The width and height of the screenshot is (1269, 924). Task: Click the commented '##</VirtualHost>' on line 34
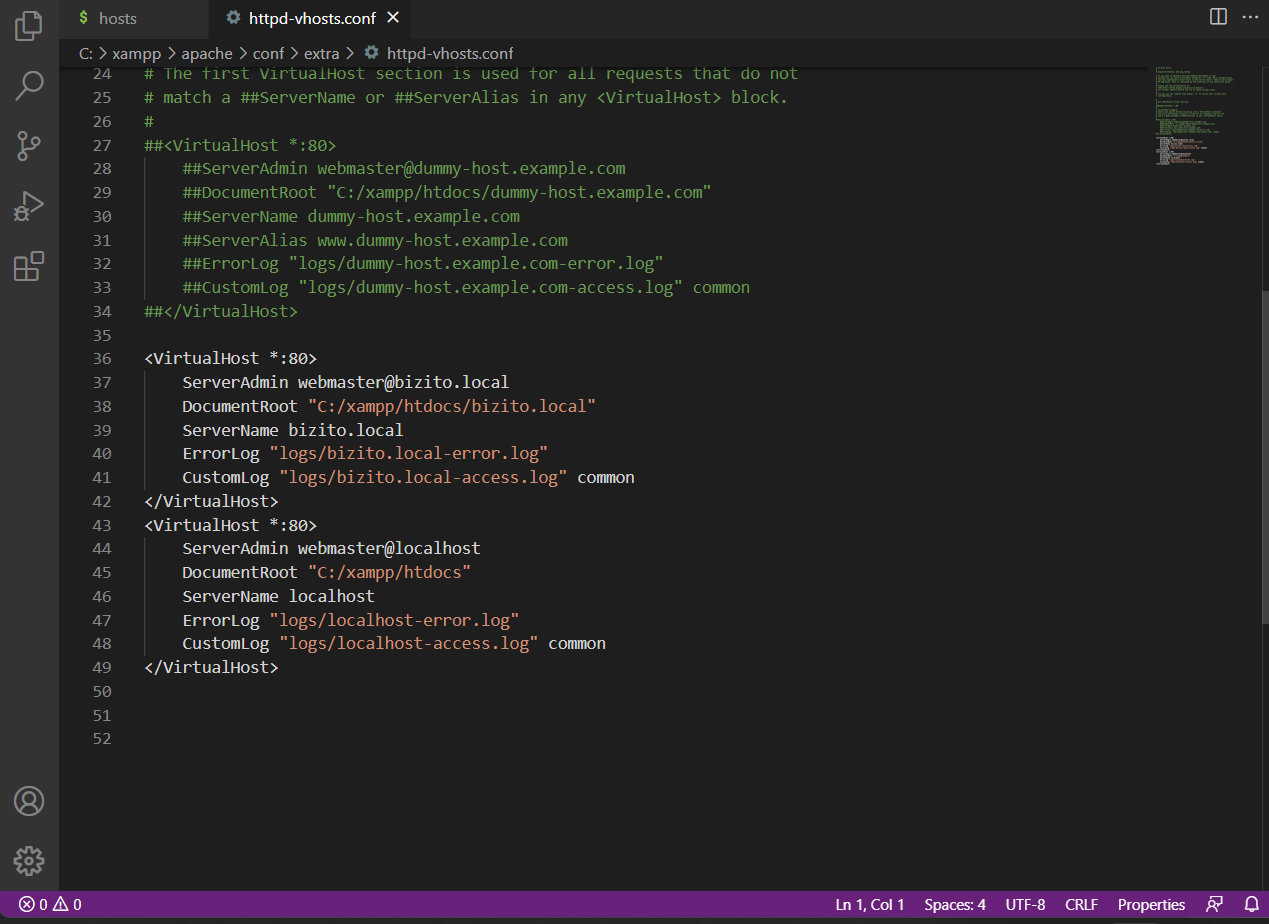tap(221, 311)
